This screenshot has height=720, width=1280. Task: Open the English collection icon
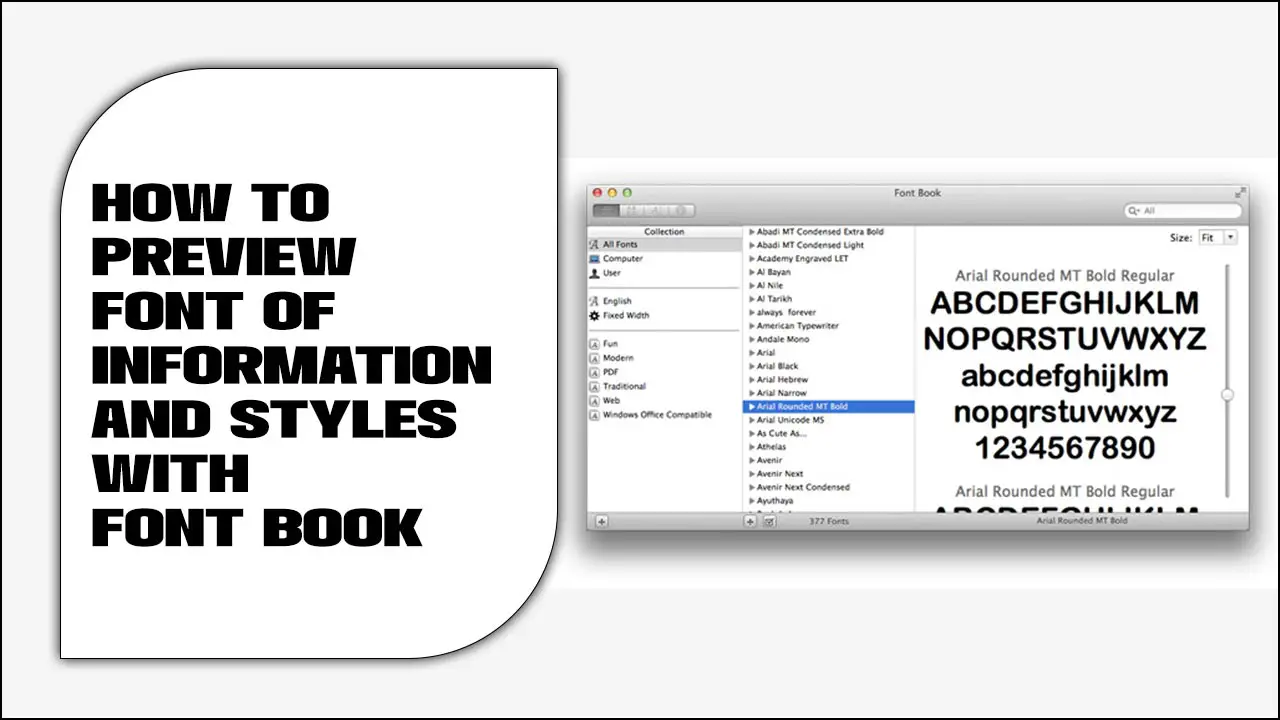594,301
